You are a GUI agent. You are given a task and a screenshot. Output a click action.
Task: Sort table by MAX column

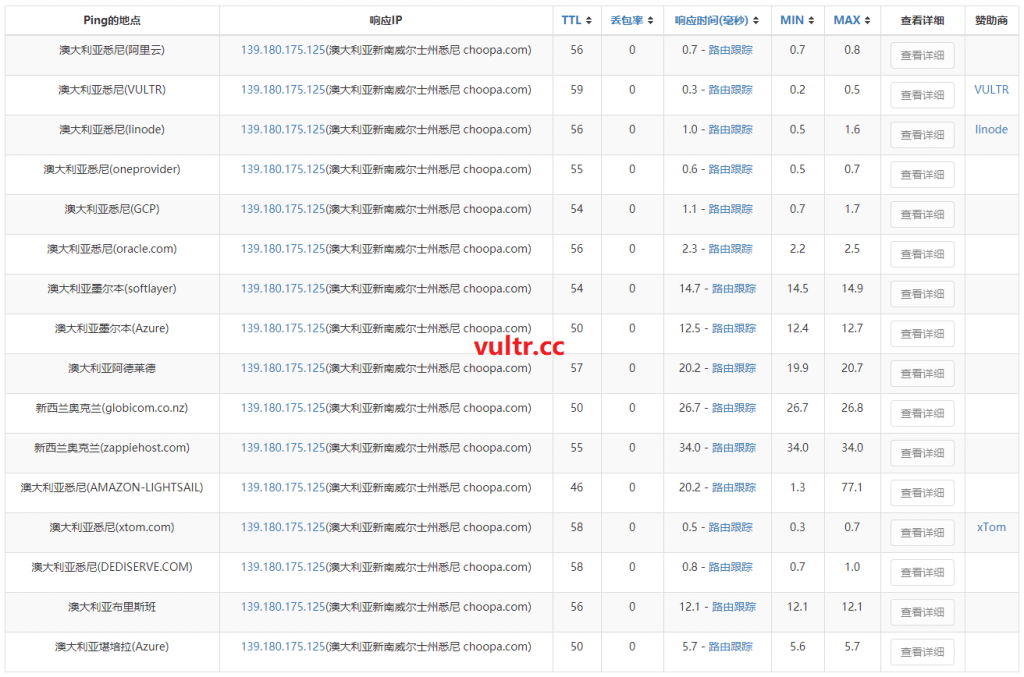point(852,20)
